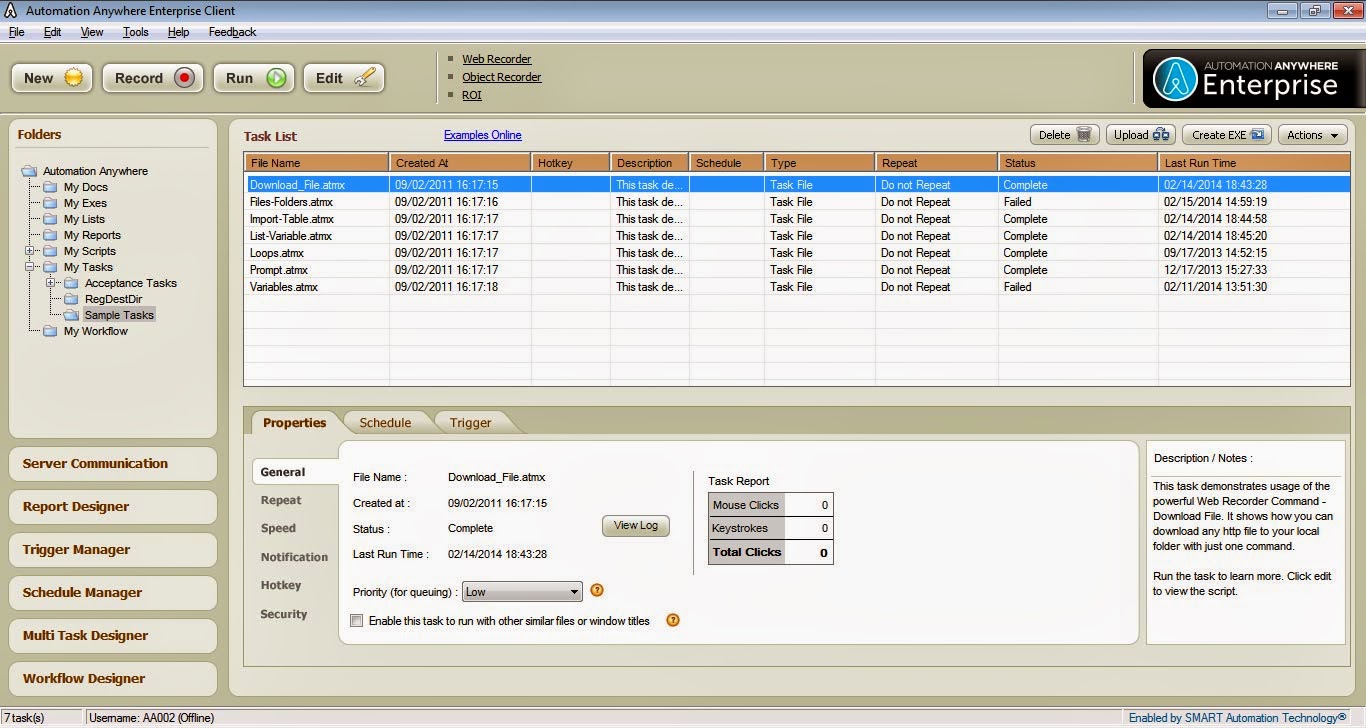Open the Edit menu
The height and width of the screenshot is (728, 1366).
click(52, 32)
